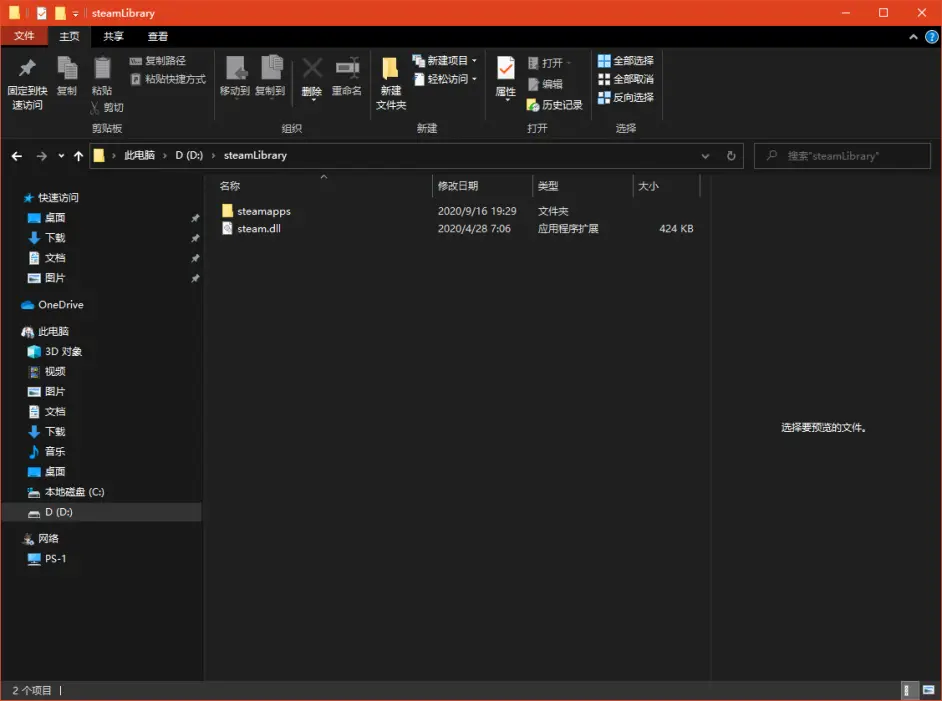Open OneDrive in the navigation pane
Screen dimensions: 942x701
60,305
